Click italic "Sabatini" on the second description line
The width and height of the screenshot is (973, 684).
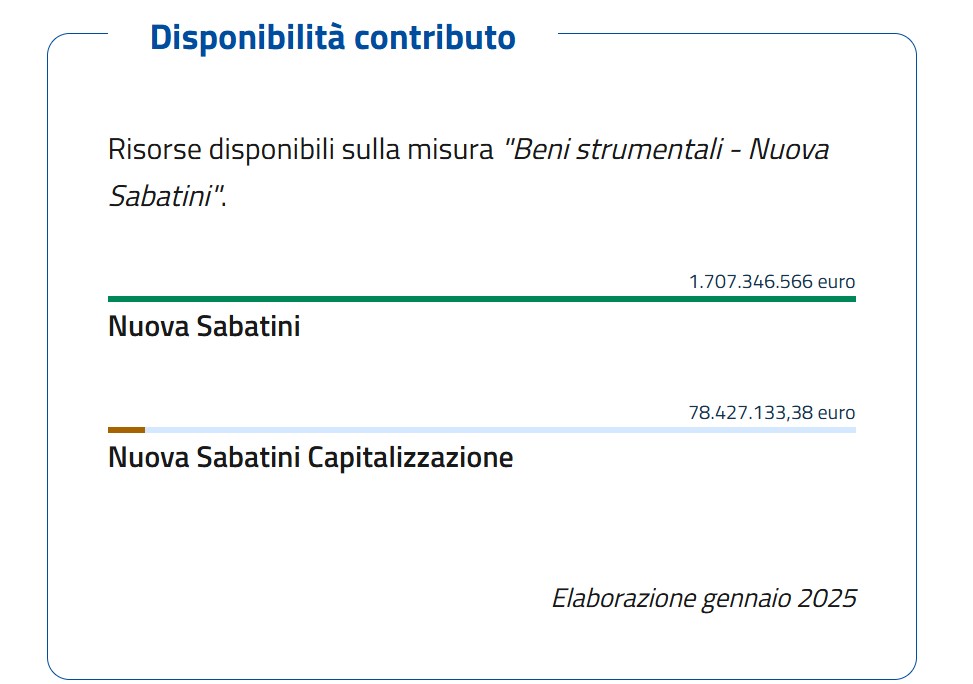coord(160,194)
